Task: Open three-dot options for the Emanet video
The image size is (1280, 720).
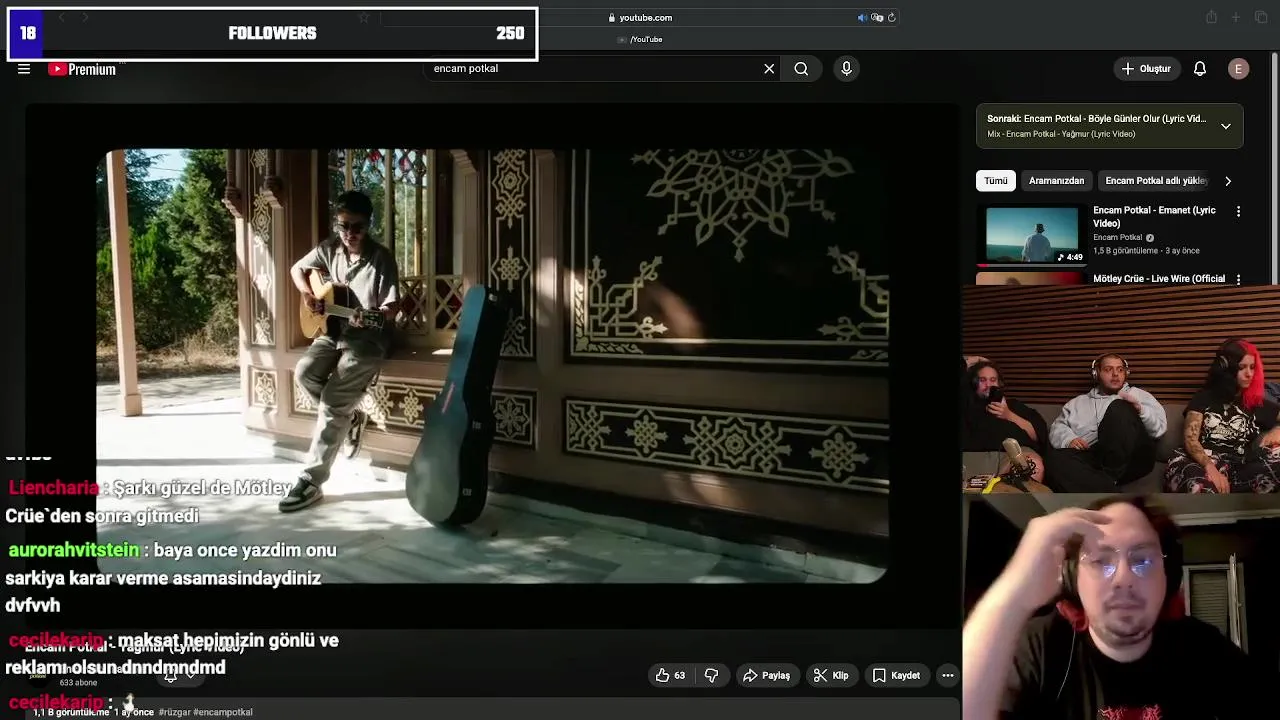Action: point(1239,212)
